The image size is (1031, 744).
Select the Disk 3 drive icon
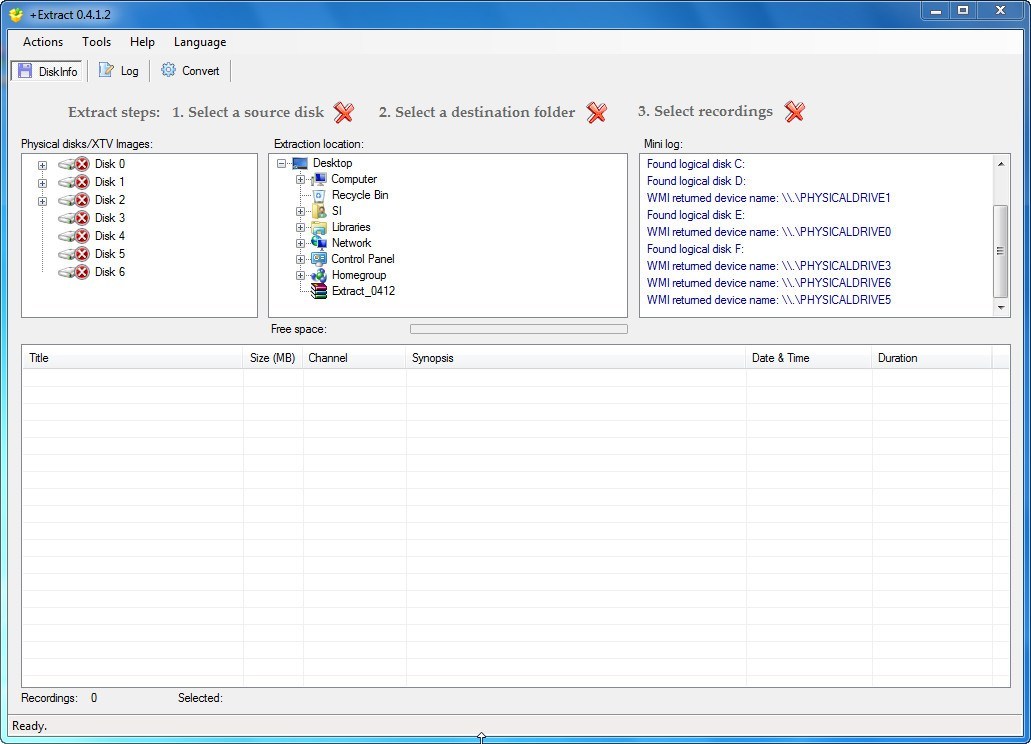coord(74,218)
